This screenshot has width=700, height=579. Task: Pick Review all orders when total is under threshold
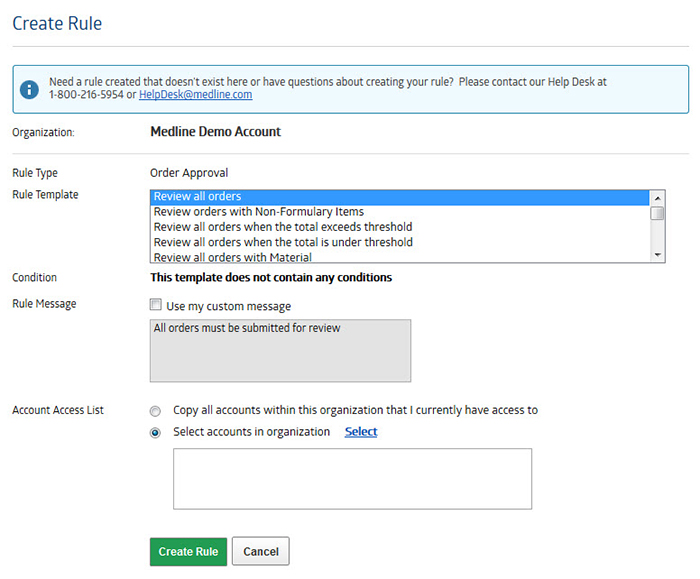pos(400,242)
